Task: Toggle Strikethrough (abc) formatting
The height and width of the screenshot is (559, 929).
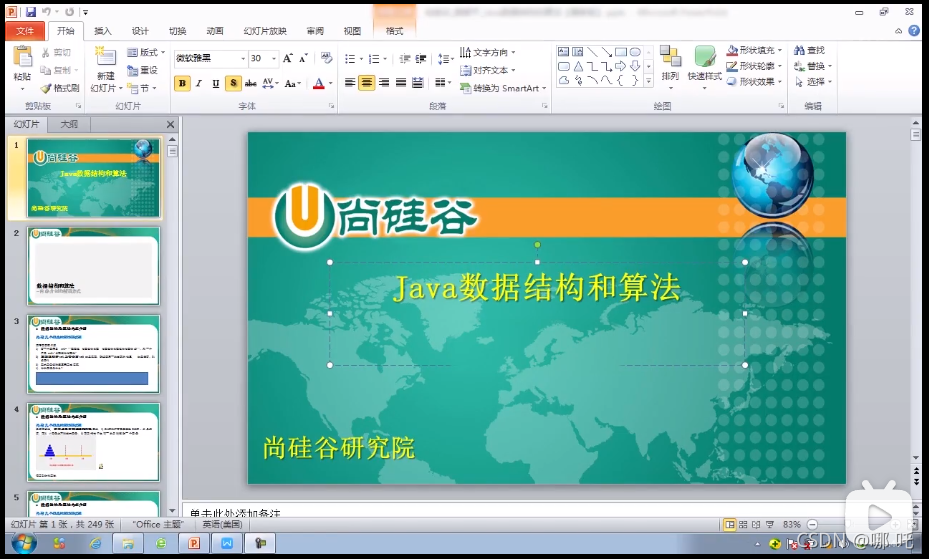Action: click(x=251, y=83)
